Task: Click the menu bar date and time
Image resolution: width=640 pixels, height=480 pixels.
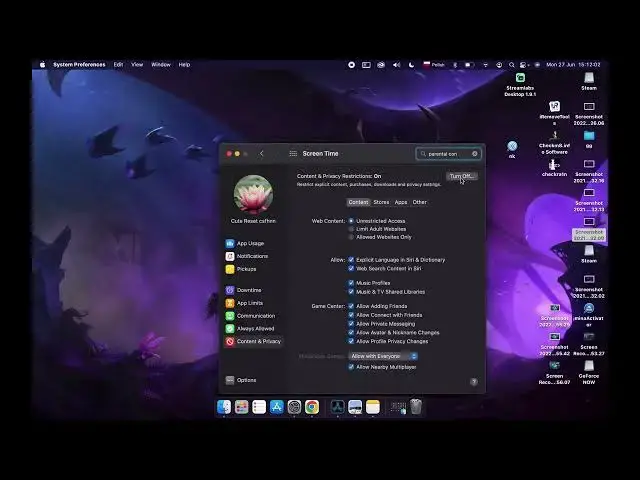Action: (573, 64)
